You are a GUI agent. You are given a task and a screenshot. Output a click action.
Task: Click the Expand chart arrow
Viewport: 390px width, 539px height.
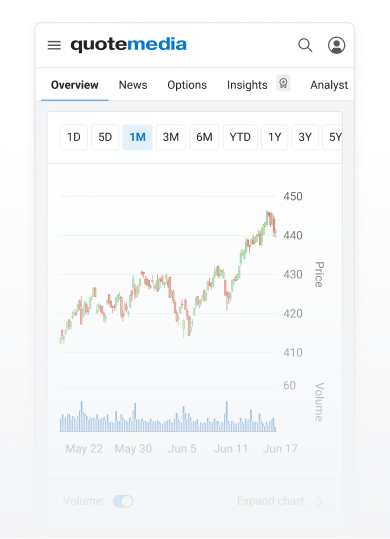coord(320,501)
